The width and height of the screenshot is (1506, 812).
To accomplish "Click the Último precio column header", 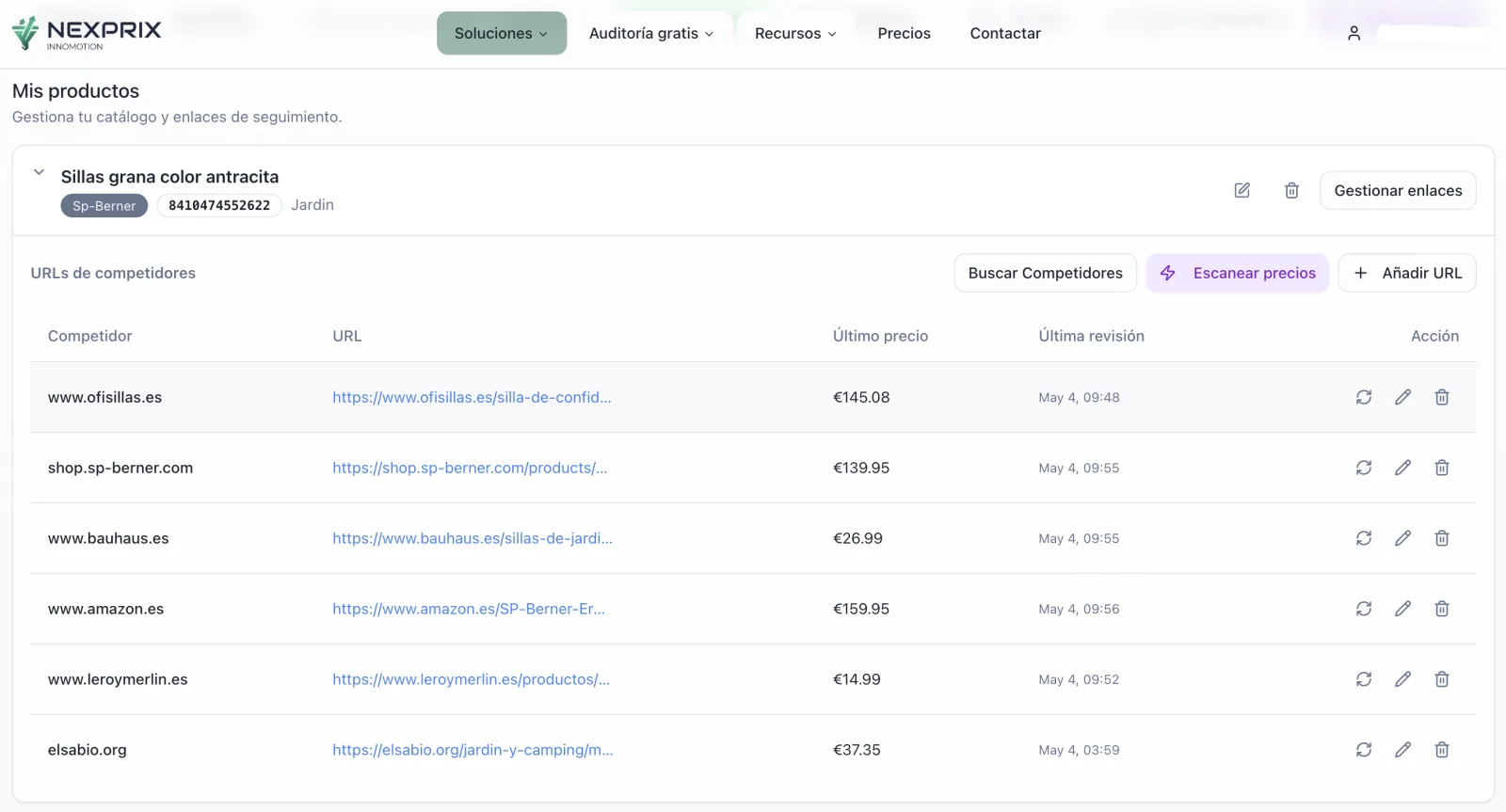I will 880,336.
